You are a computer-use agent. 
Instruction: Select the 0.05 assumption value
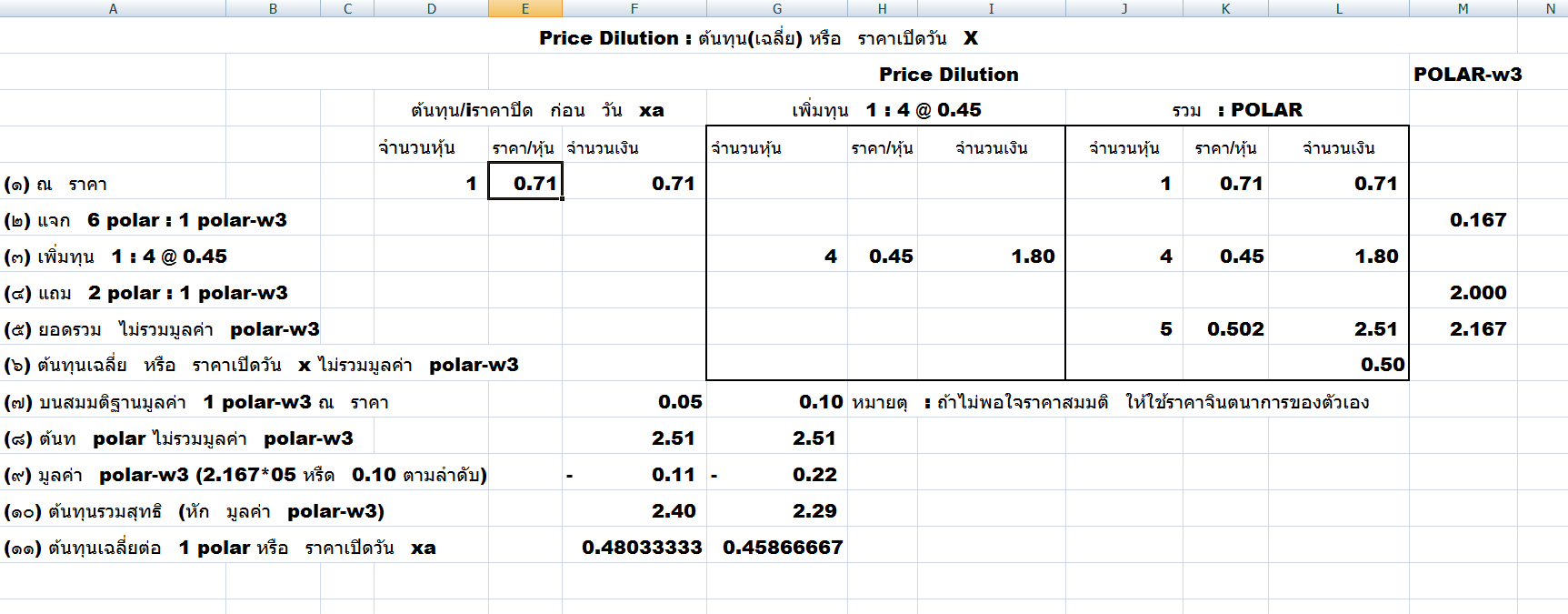pos(680,402)
